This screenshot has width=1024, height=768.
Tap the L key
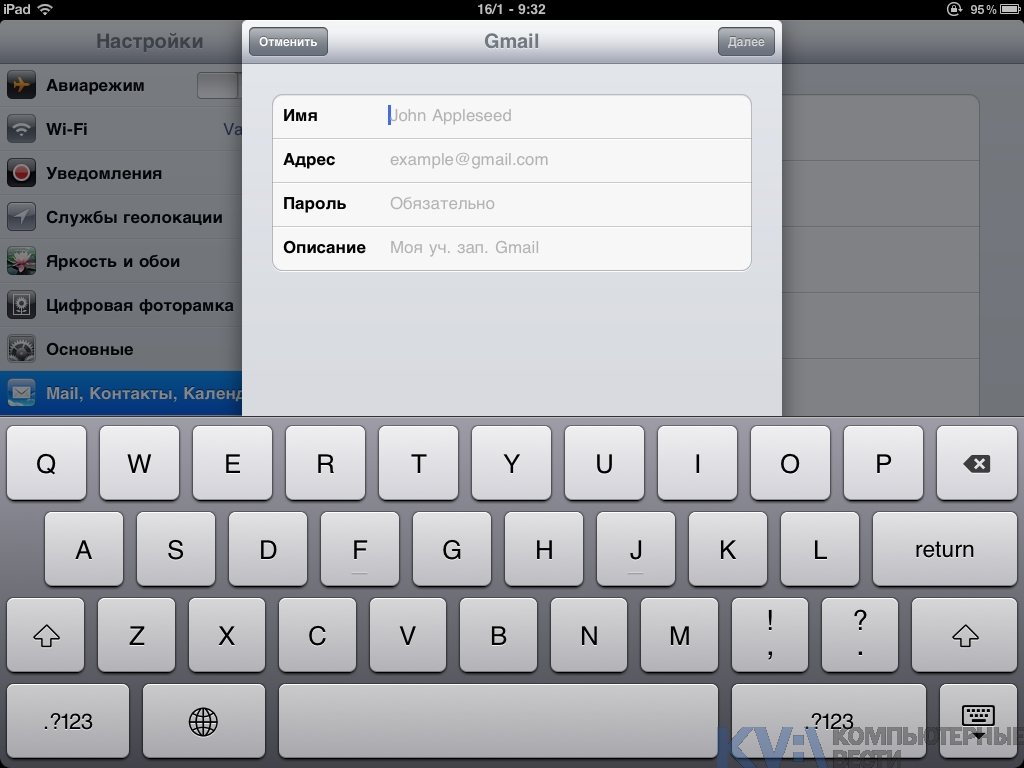click(x=820, y=549)
